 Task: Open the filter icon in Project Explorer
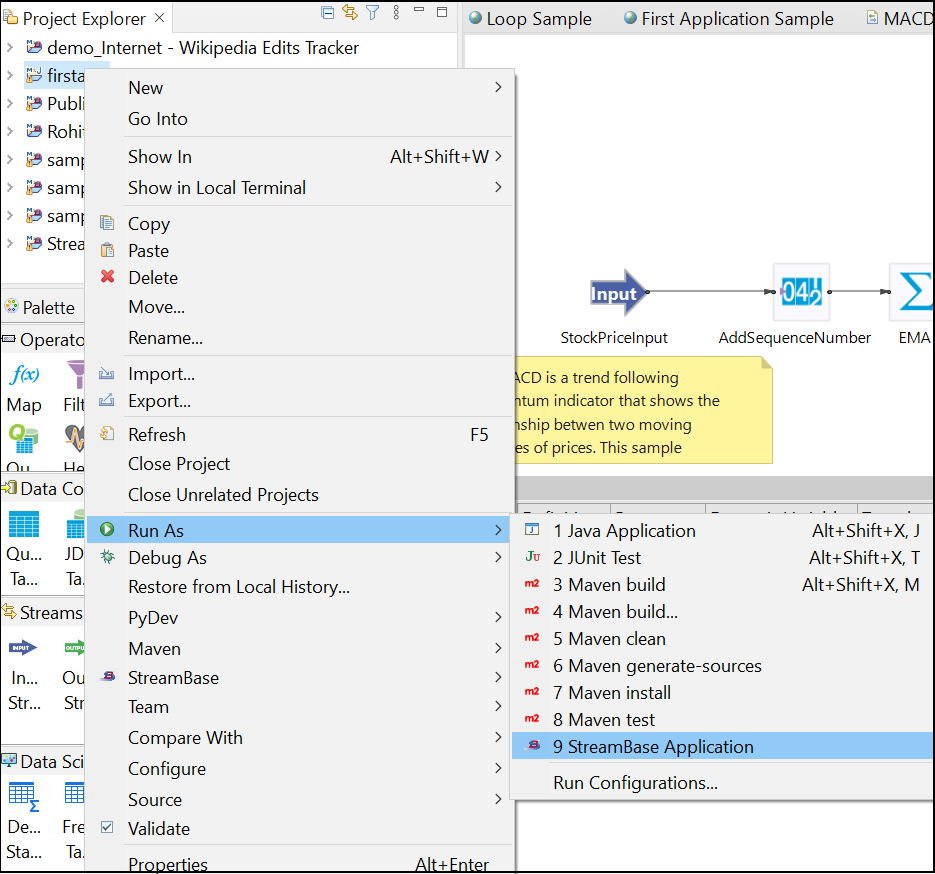[x=373, y=13]
